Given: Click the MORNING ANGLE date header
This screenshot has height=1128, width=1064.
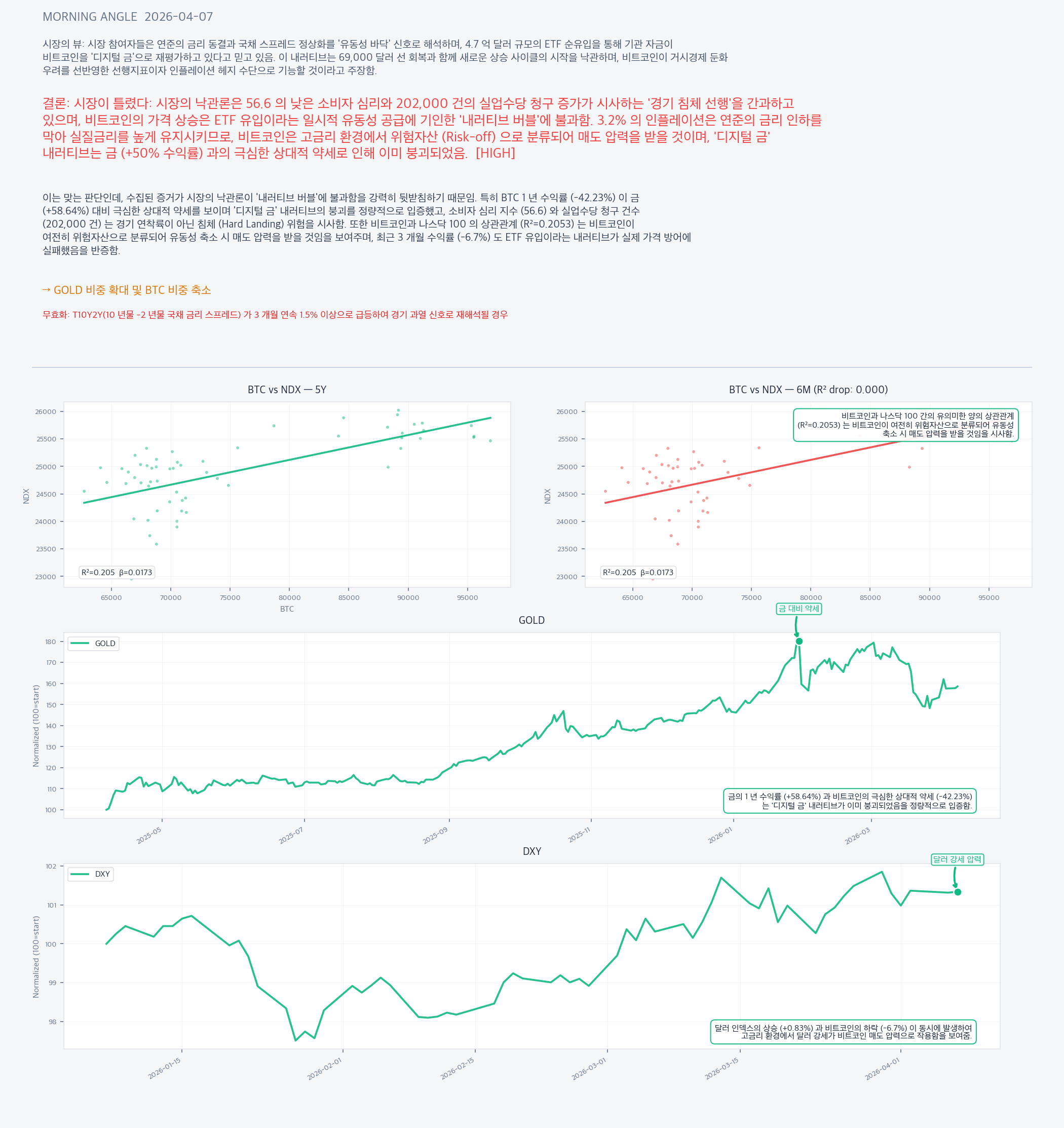Looking at the screenshot, I should coord(128,17).
